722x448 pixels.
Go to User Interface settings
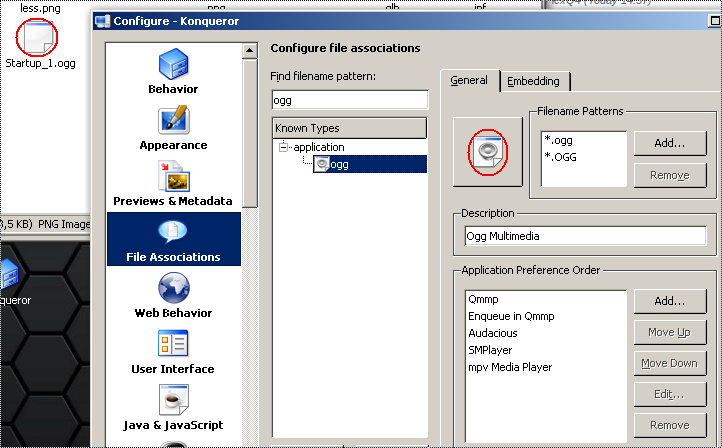click(173, 352)
